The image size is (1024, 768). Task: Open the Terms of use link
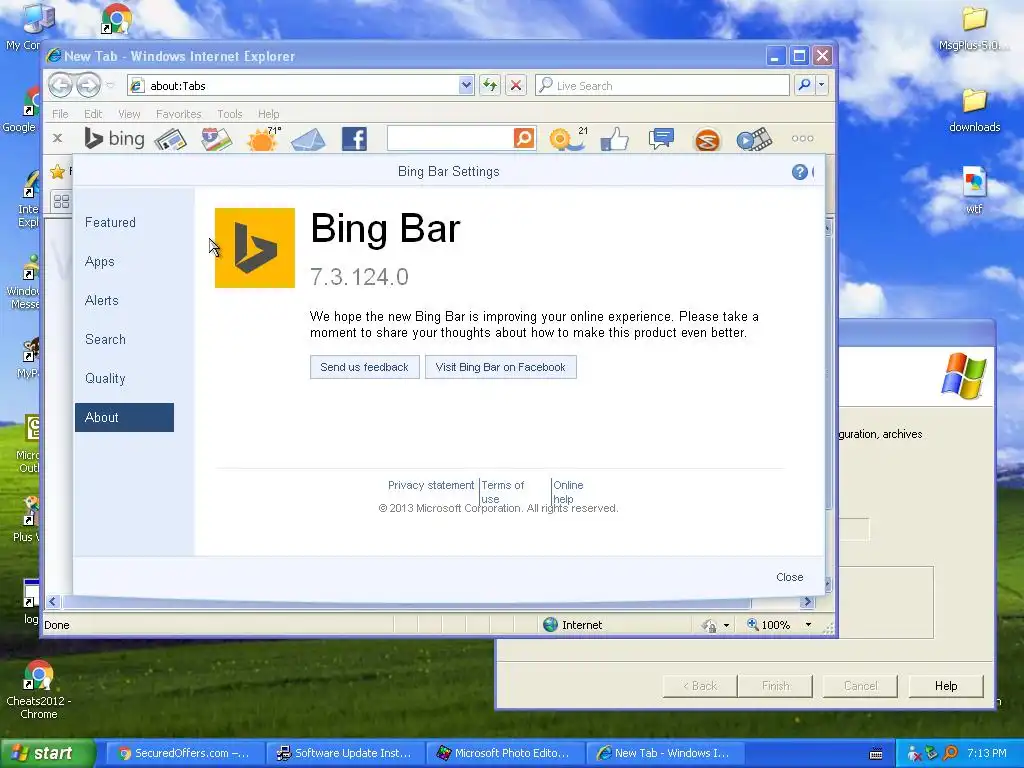[x=502, y=492]
